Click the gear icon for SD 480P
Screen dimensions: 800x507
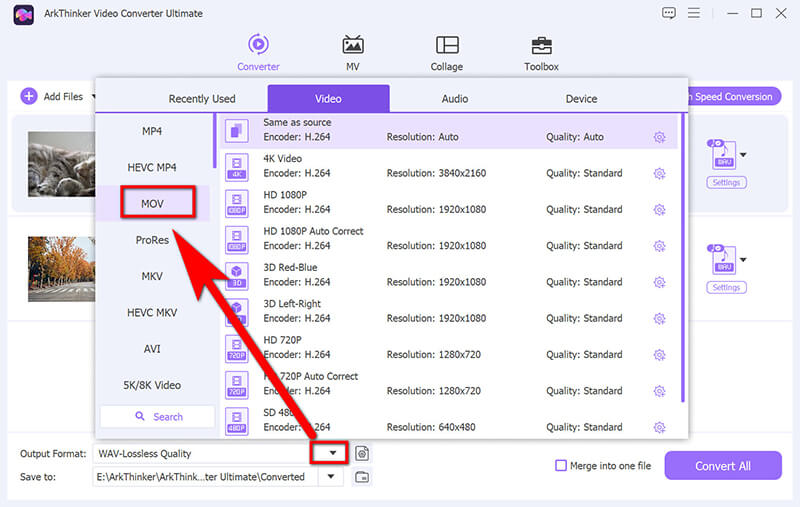coord(659,427)
